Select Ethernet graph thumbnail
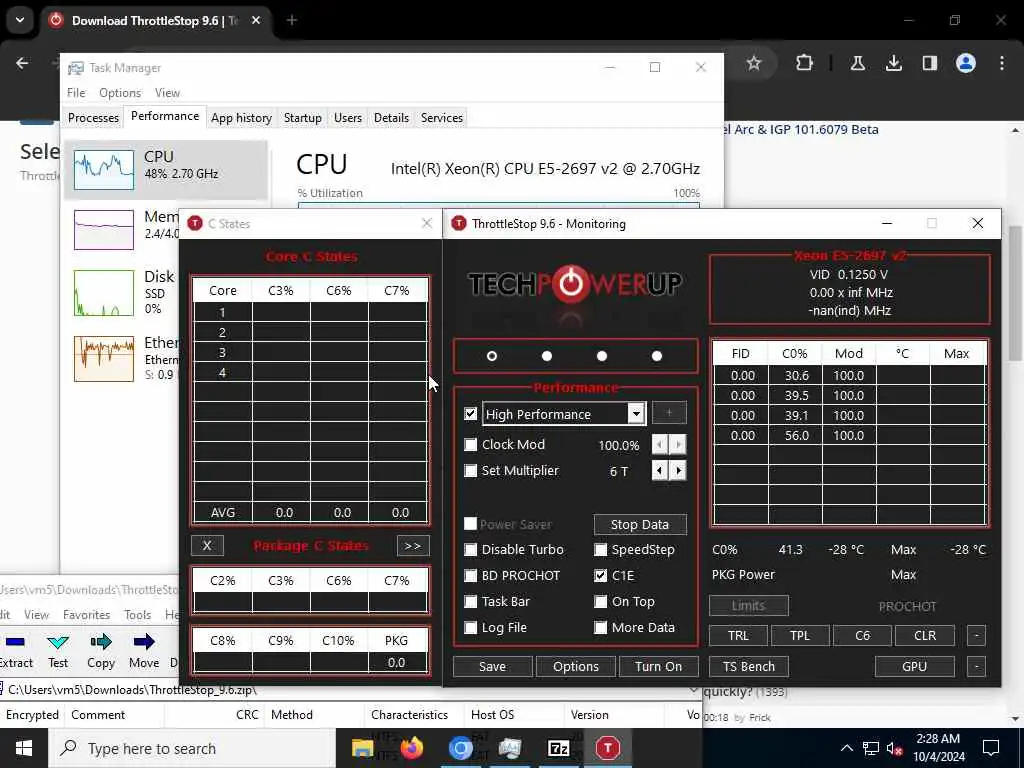 point(104,359)
